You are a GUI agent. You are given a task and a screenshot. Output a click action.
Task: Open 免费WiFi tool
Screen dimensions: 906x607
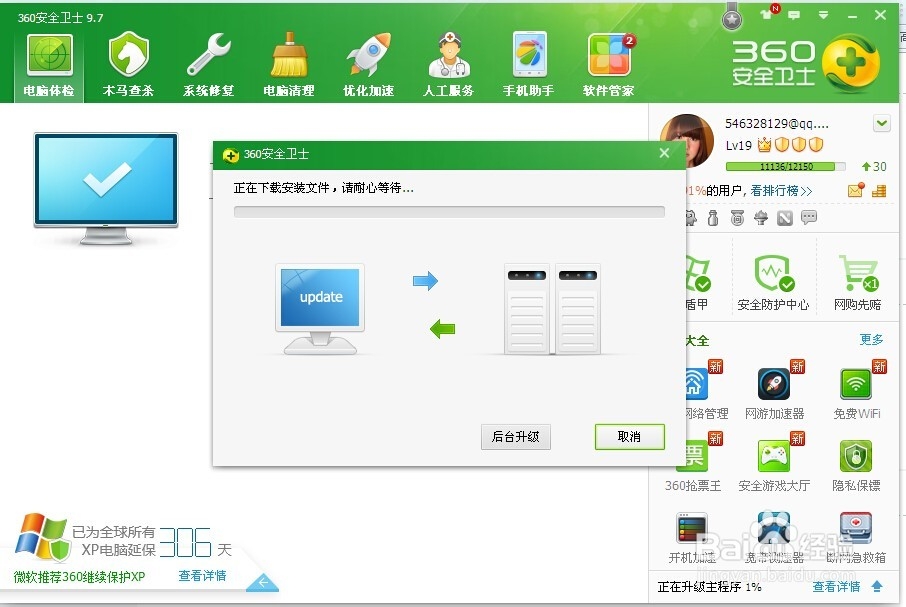click(x=857, y=390)
